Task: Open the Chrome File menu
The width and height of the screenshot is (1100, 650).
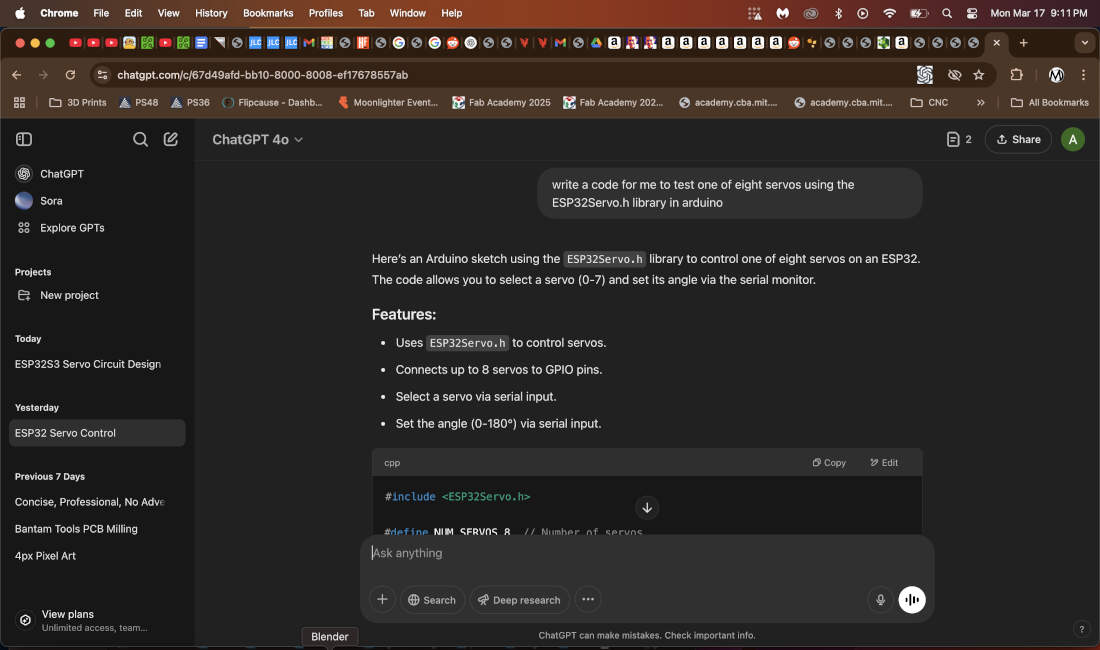Action: point(101,13)
